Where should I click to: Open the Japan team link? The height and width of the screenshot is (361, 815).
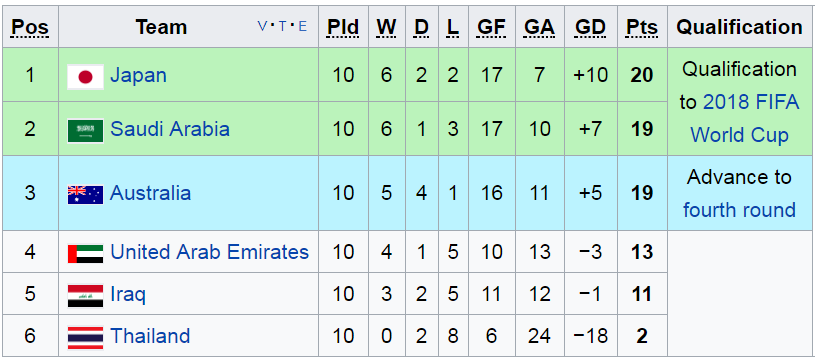(x=138, y=76)
